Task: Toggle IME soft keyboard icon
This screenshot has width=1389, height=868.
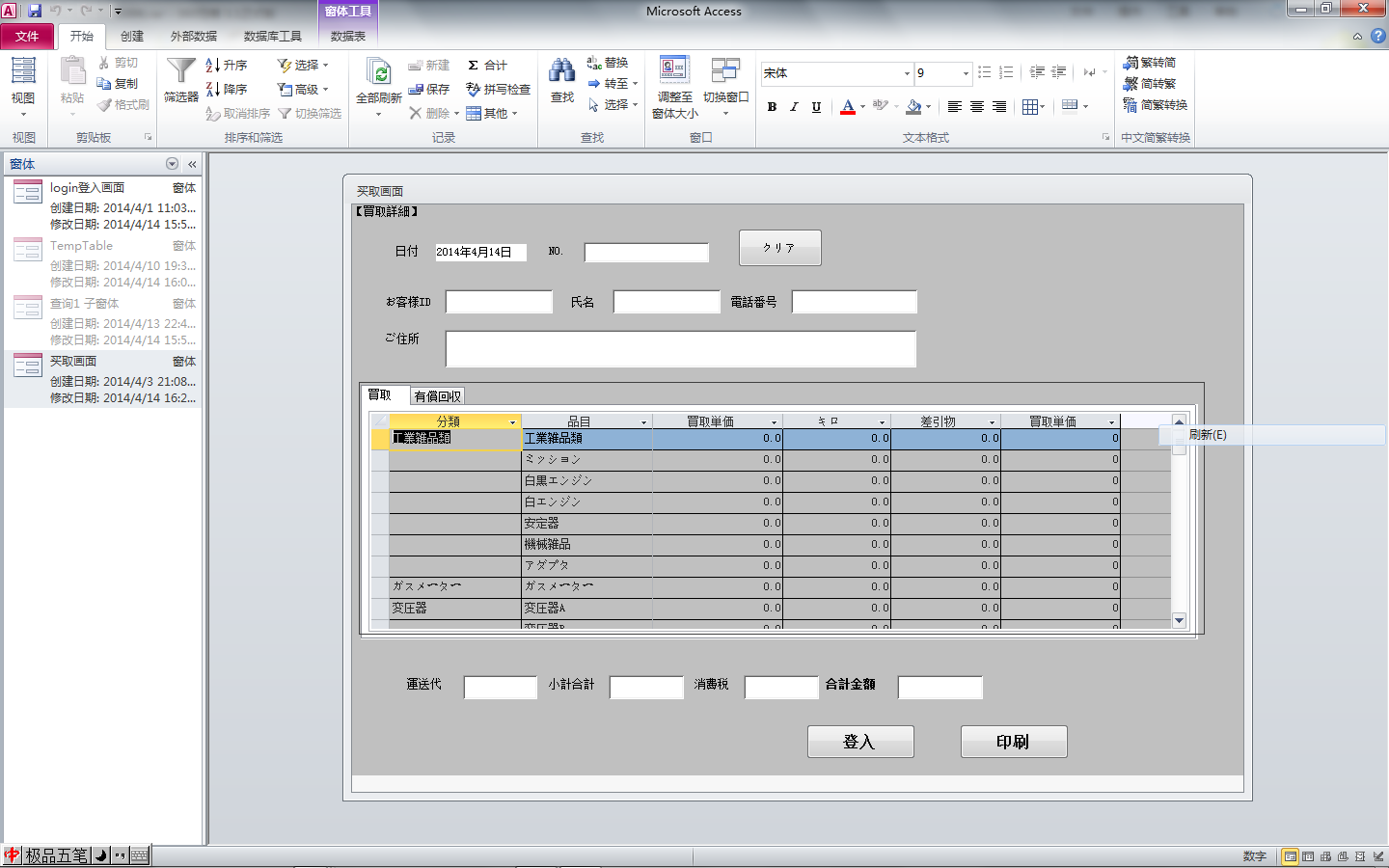Action: coord(139,855)
